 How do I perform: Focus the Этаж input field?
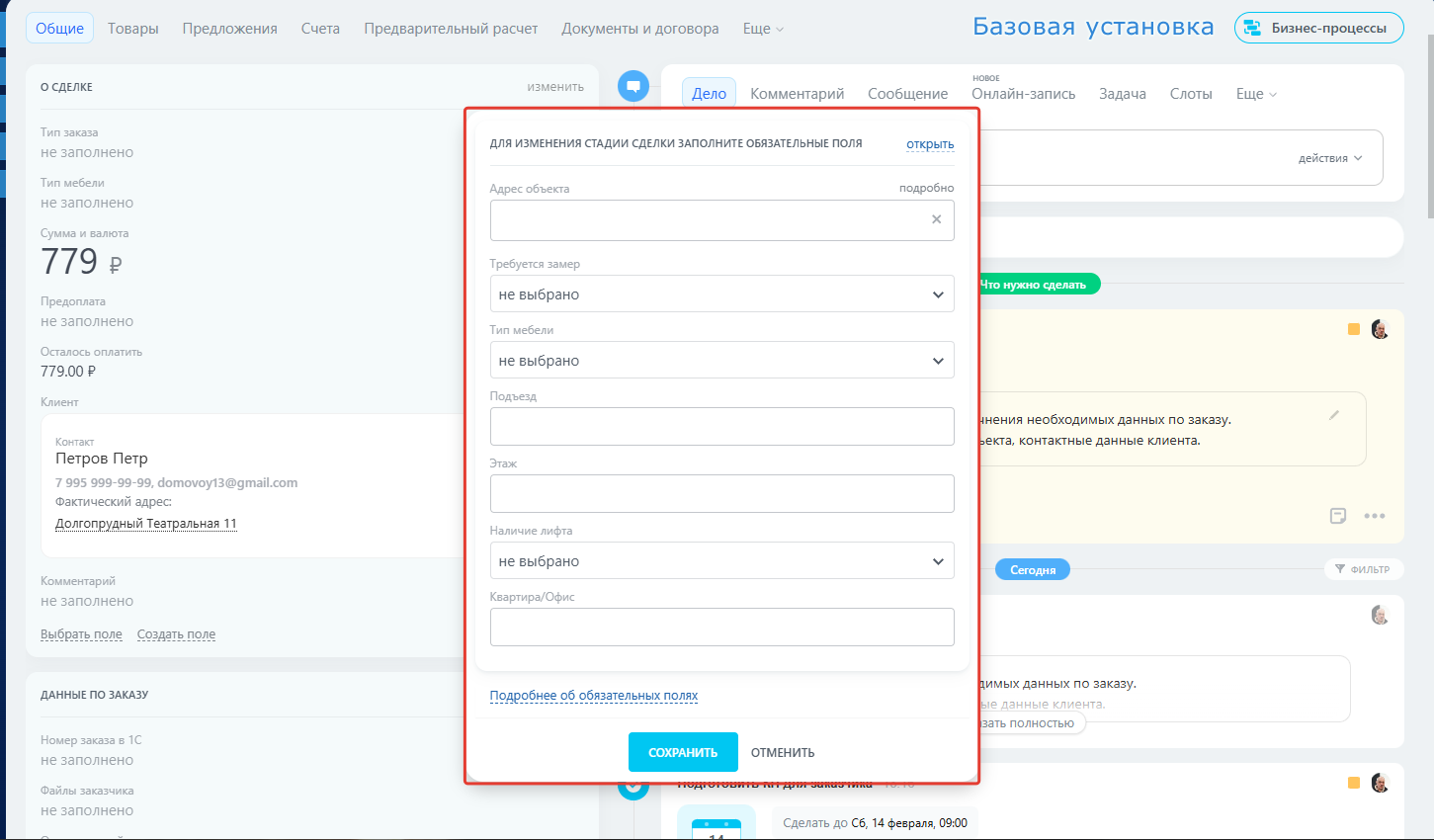[722, 493]
